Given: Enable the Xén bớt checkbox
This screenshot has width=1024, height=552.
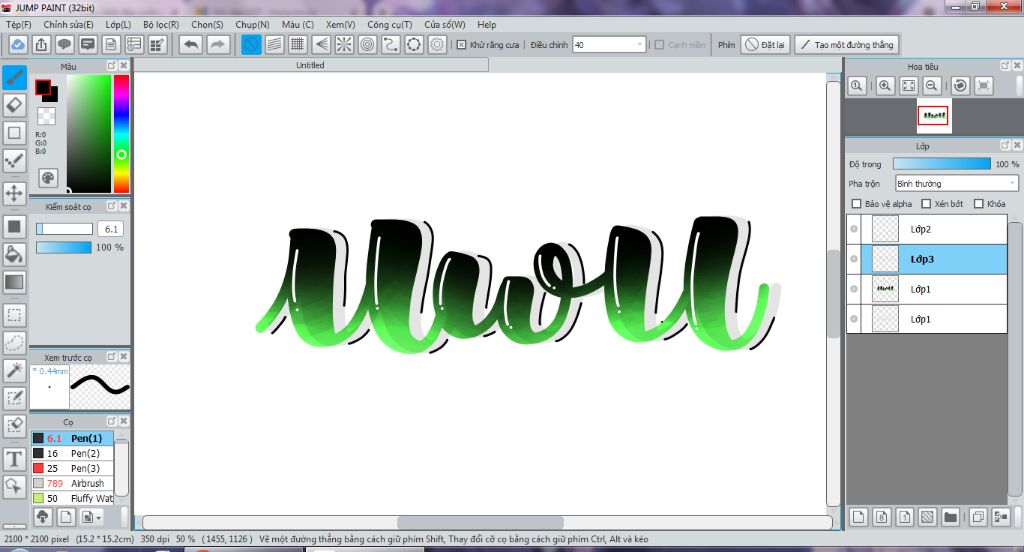Looking at the screenshot, I should (926, 204).
